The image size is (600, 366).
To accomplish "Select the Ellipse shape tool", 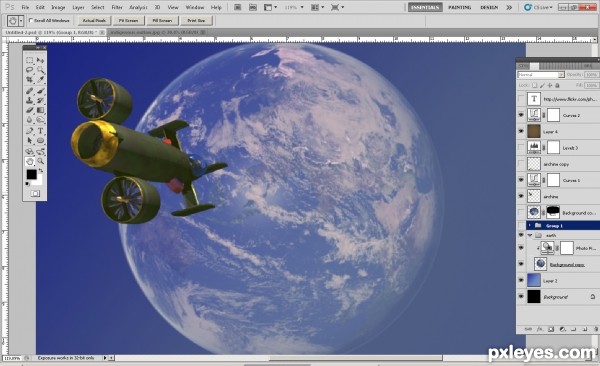I will tap(41, 141).
